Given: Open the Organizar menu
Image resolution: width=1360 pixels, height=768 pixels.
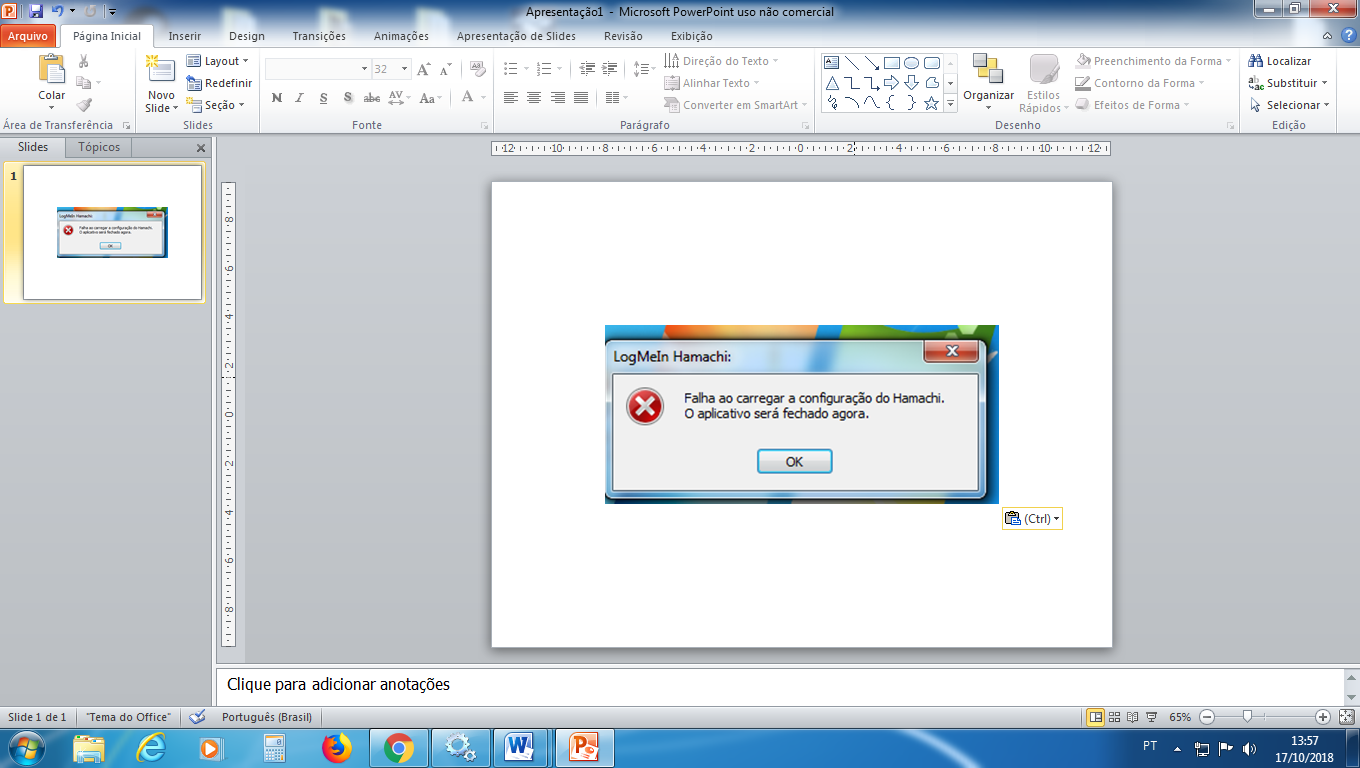Looking at the screenshot, I should (x=988, y=83).
